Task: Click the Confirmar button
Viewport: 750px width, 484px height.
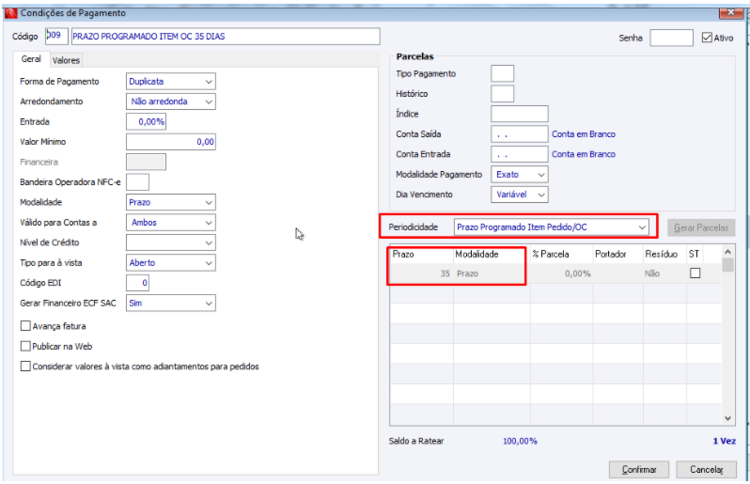Action: 639,470
